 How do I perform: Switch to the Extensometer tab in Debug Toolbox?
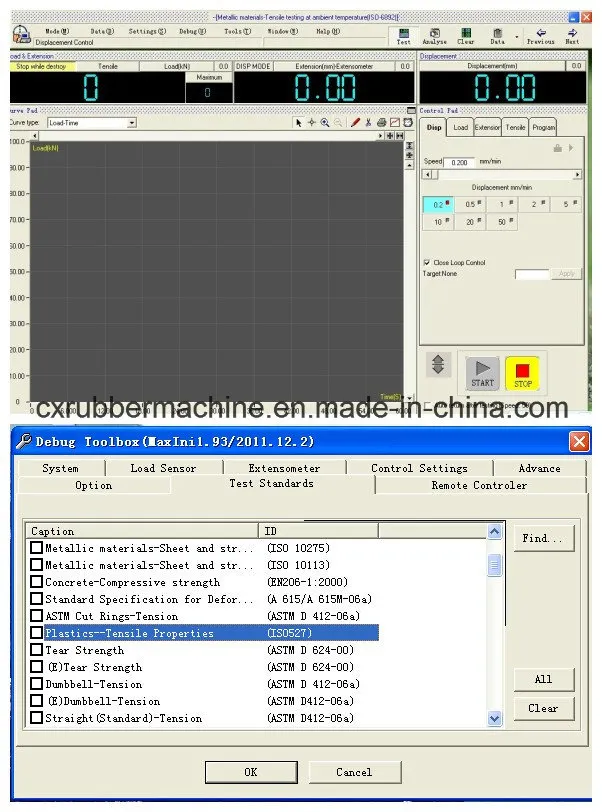pyautogui.click(x=284, y=468)
